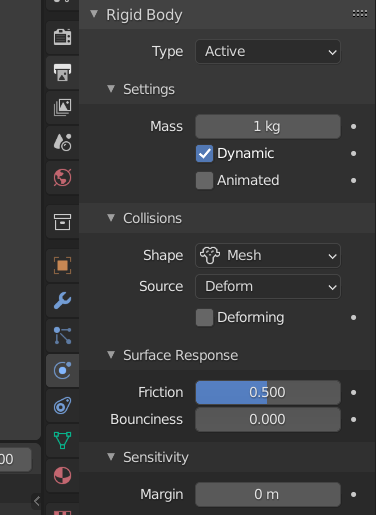Open the Material properties tab
This screenshot has height=515, width=376.
point(63,475)
